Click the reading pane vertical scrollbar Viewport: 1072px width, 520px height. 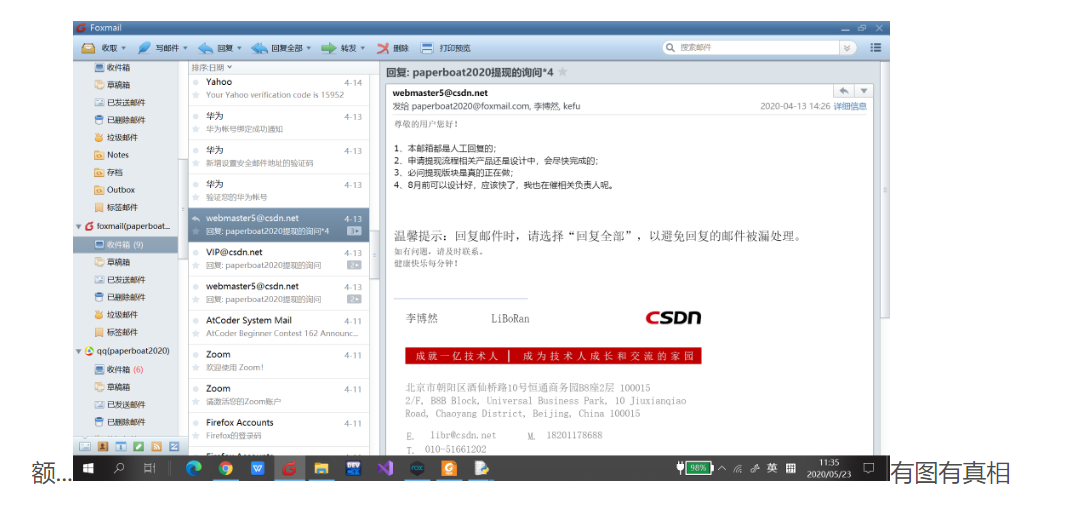click(x=885, y=189)
